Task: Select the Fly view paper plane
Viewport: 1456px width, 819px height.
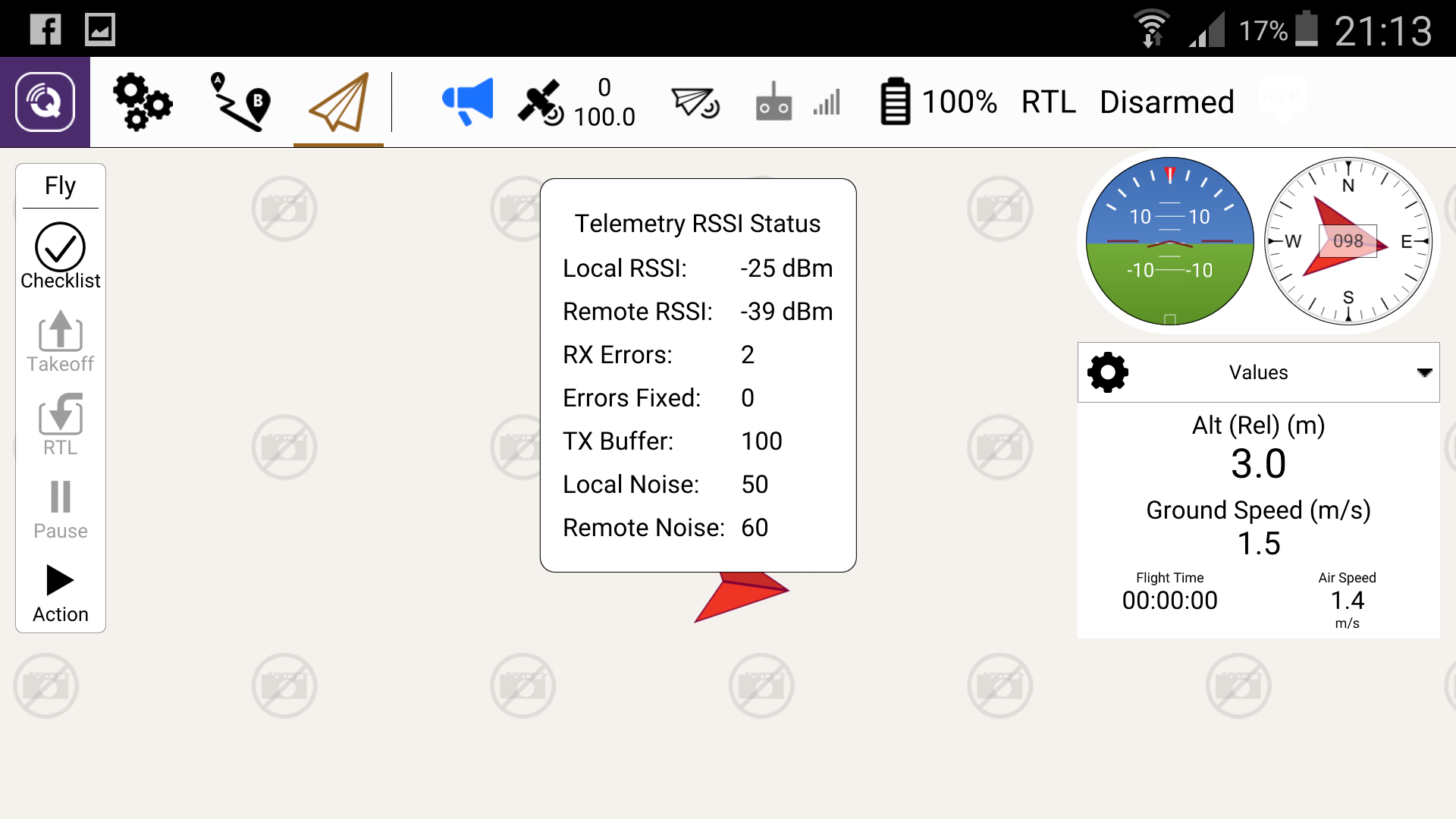Action: coord(339,102)
